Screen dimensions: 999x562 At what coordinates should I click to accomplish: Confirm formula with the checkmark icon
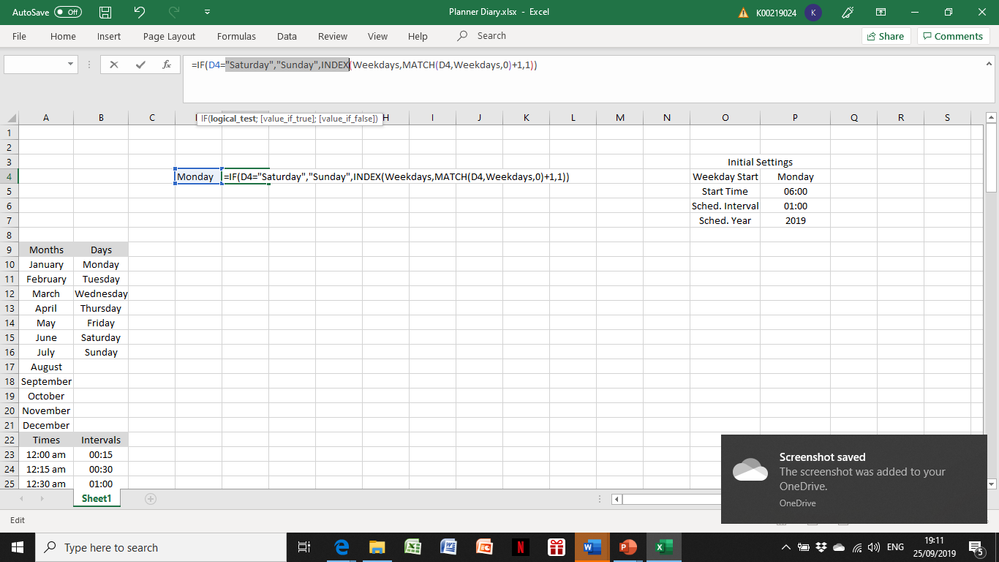[x=140, y=64]
